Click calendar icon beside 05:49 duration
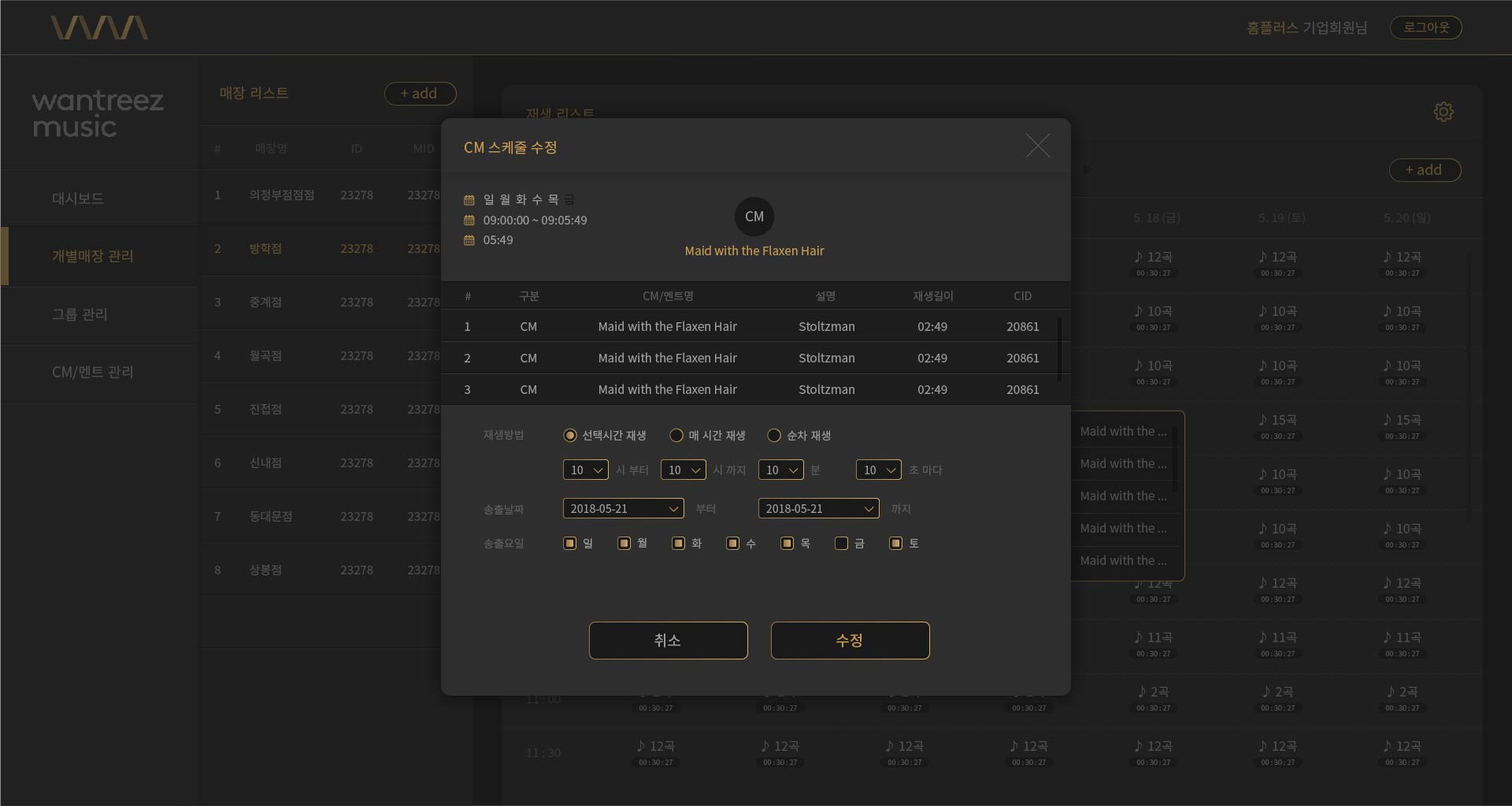Viewport: 1512px width, 806px height. [x=469, y=240]
